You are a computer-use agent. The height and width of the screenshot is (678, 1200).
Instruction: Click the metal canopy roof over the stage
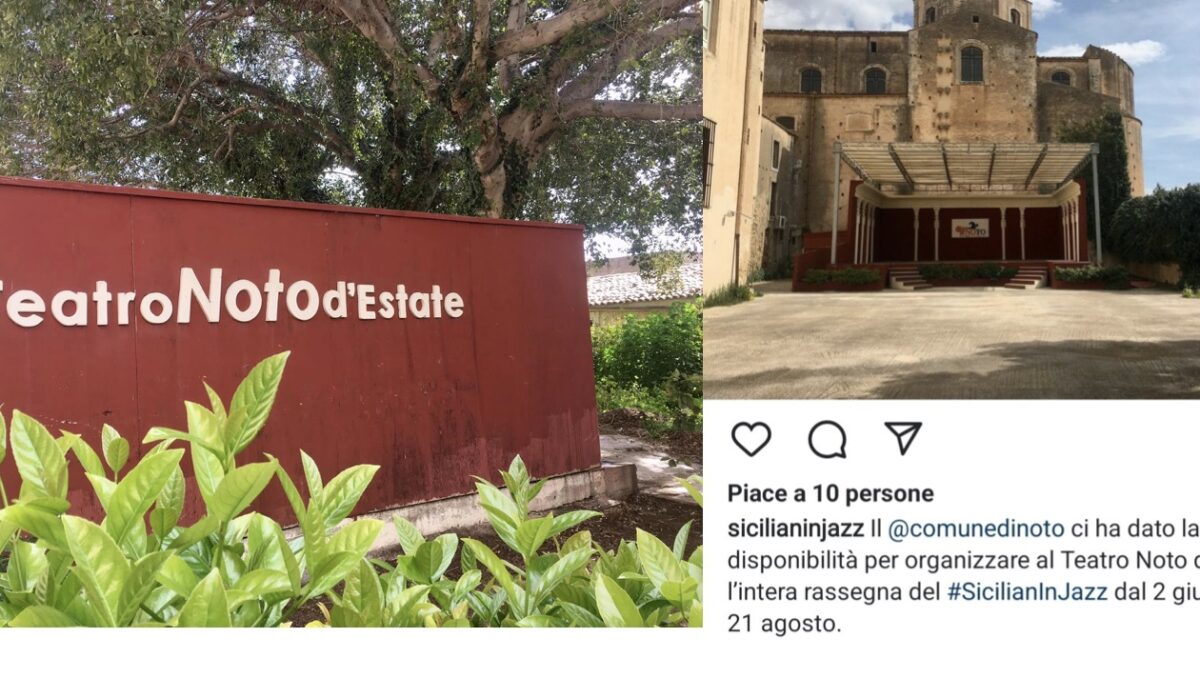tap(965, 165)
